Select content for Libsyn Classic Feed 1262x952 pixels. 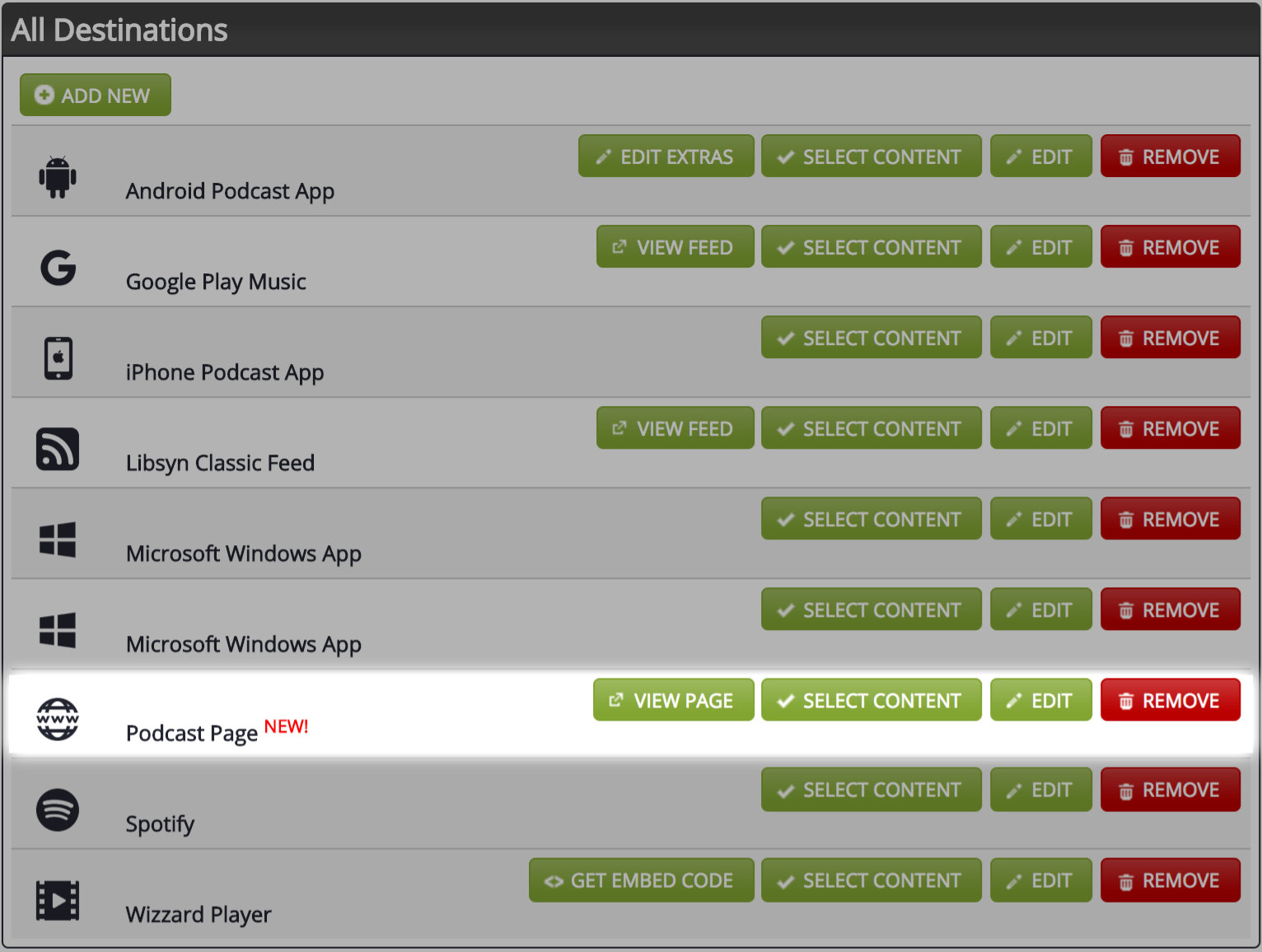point(872,427)
